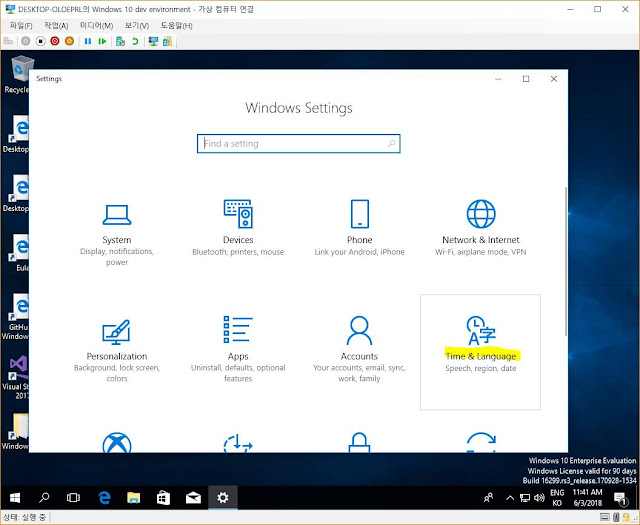Click the mouse icon in VM status bar
Image resolution: width=640 pixels, height=525 pixels.
click(616, 517)
